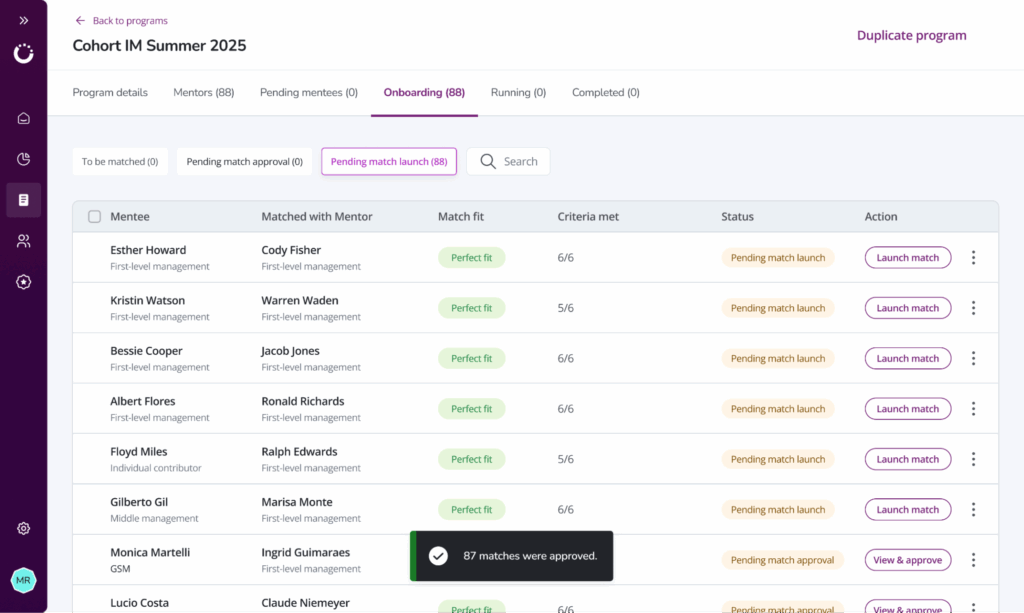Launch match for Gilberto Gil
The width and height of the screenshot is (1024, 613).
pos(908,509)
